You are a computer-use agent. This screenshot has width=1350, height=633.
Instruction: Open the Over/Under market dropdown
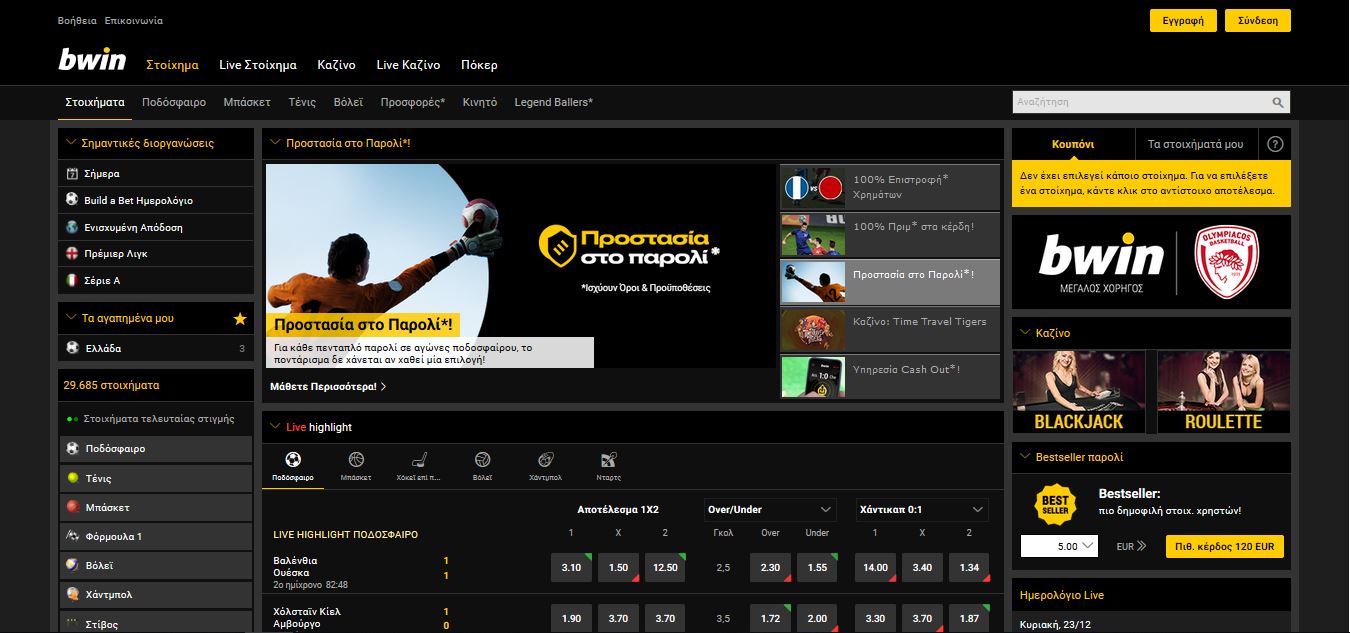click(769, 509)
